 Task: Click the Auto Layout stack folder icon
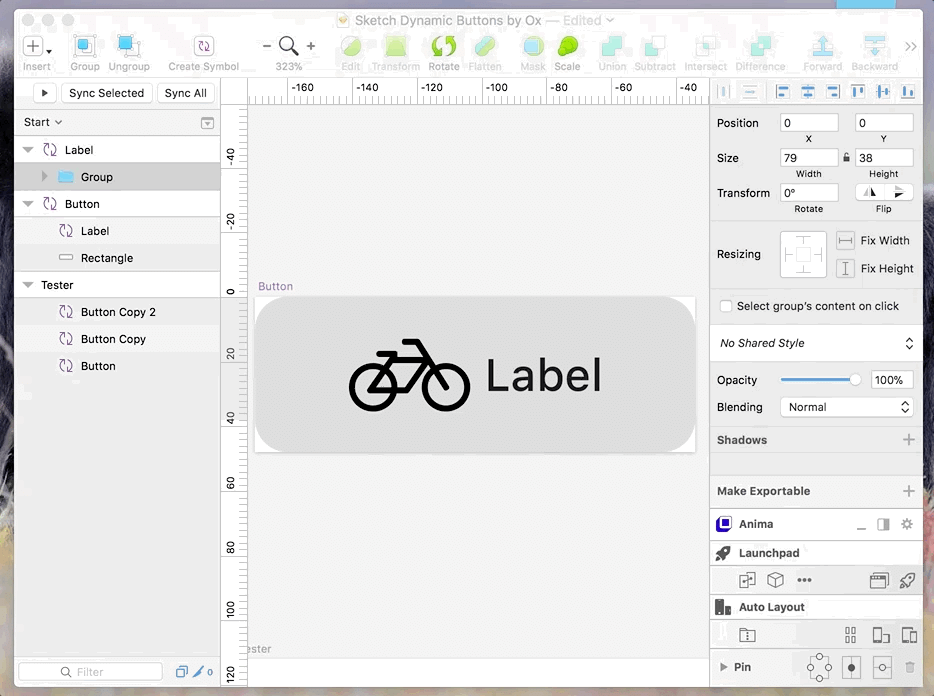tap(747, 635)
